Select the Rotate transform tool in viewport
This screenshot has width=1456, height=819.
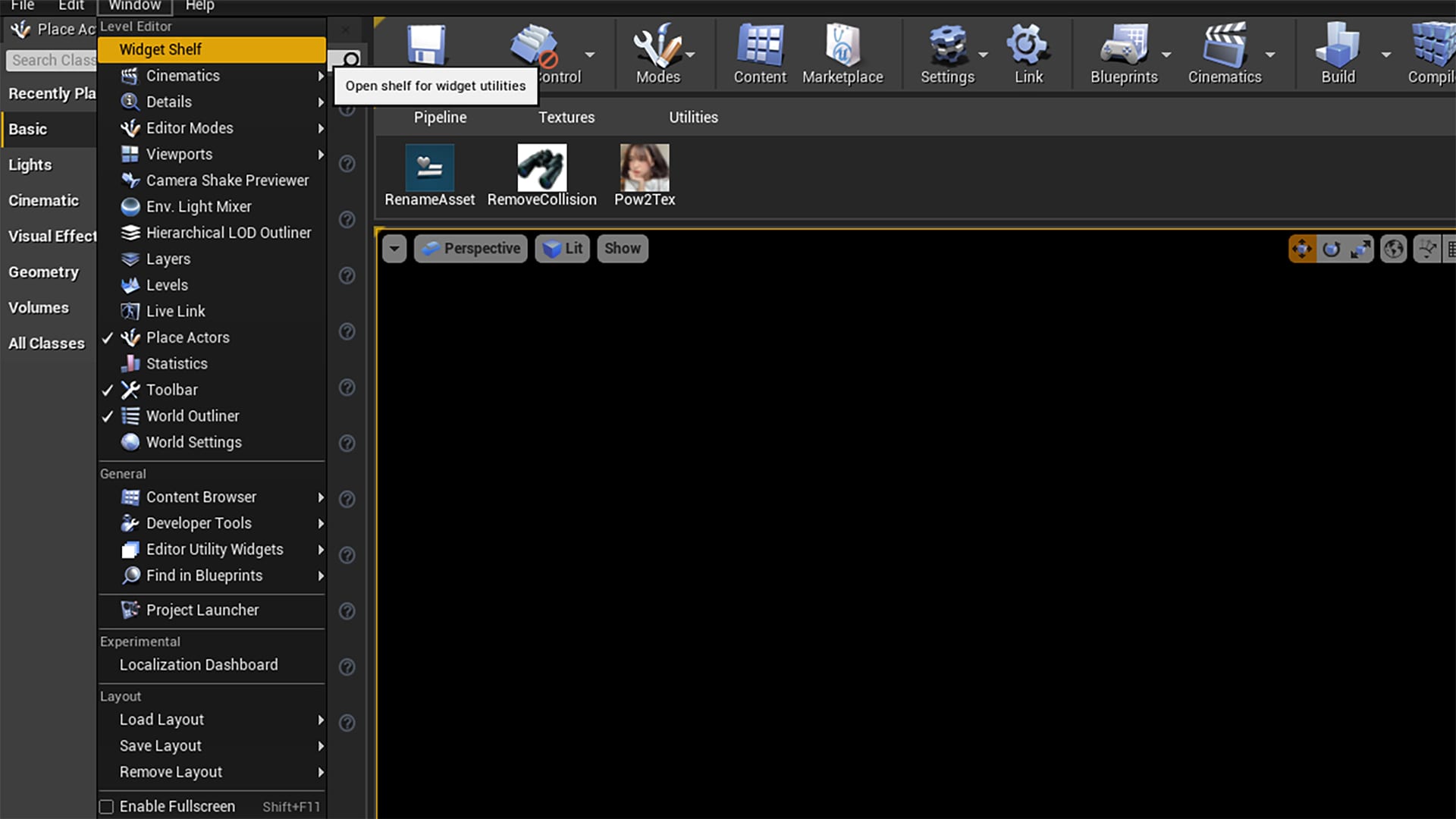1332,248
